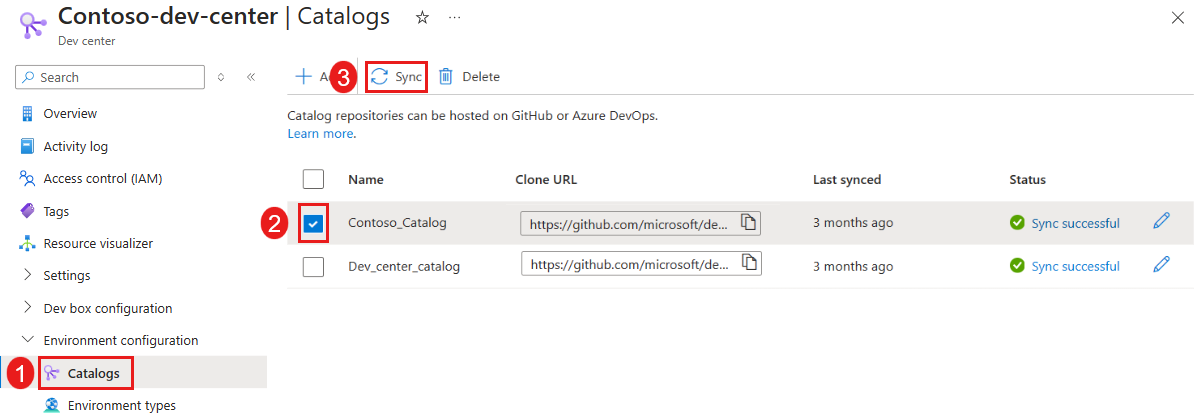Screen dimensions: 1198x420
Task: Click the Delete trash icon
Action: [x=446, y=77]
